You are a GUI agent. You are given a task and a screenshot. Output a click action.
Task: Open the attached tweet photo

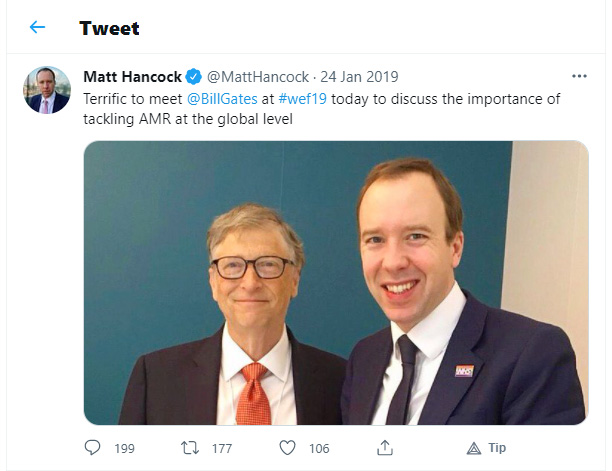click(336, 283)
